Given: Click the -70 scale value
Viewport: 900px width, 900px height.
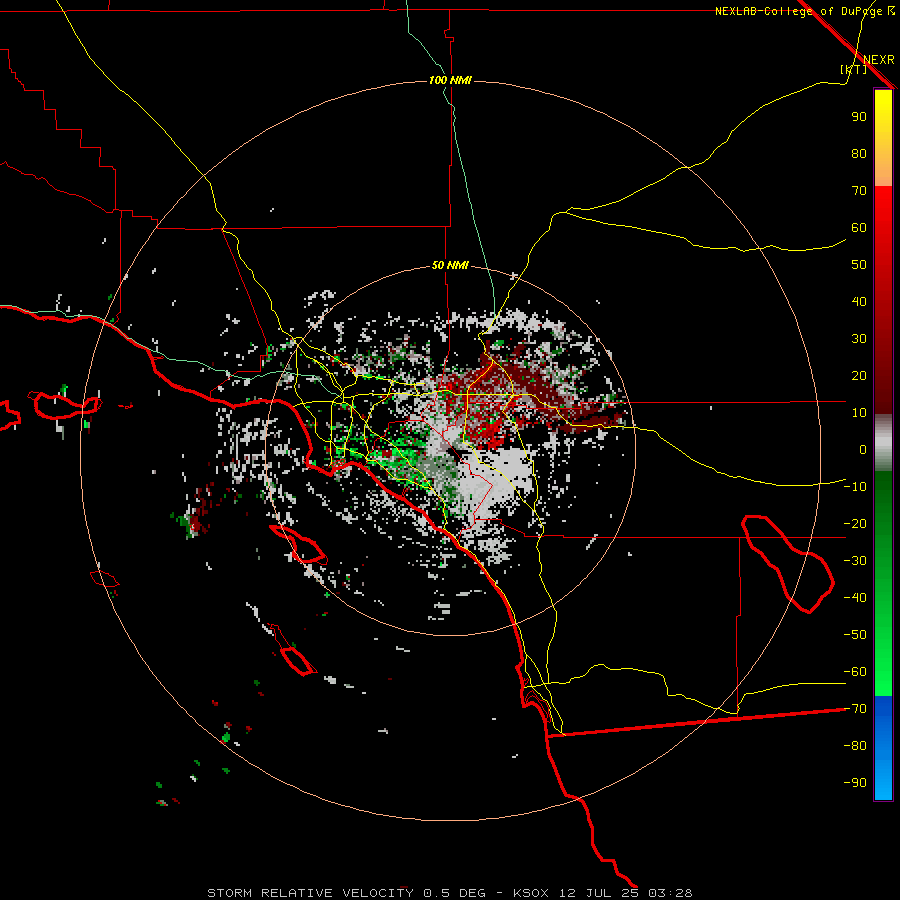Looking at the screenshot, I should (855, 709).
